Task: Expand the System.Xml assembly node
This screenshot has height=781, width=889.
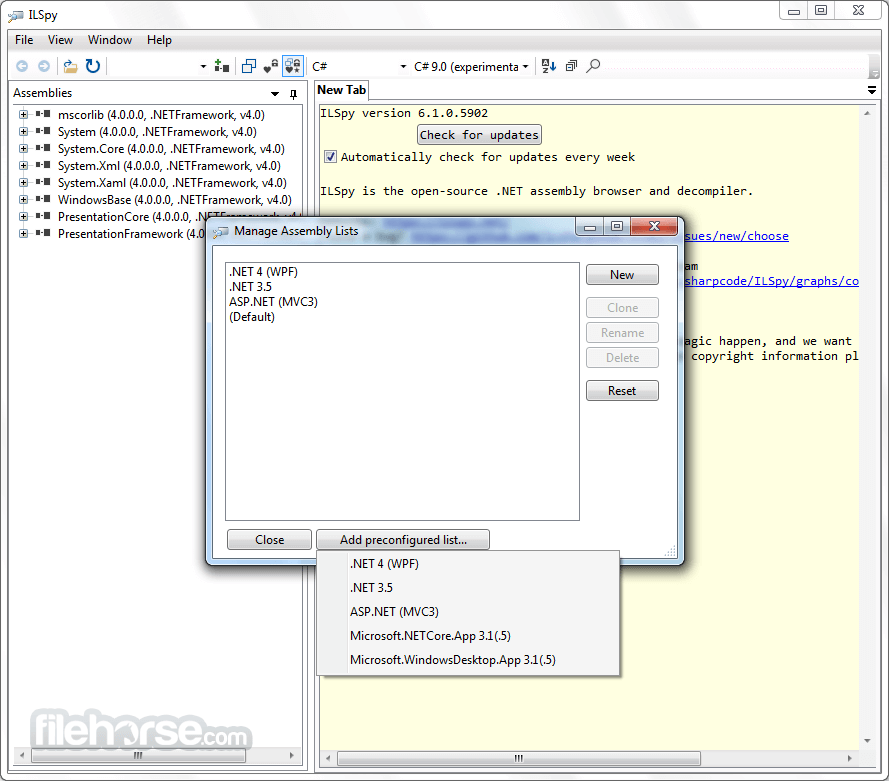Action: 23,165
